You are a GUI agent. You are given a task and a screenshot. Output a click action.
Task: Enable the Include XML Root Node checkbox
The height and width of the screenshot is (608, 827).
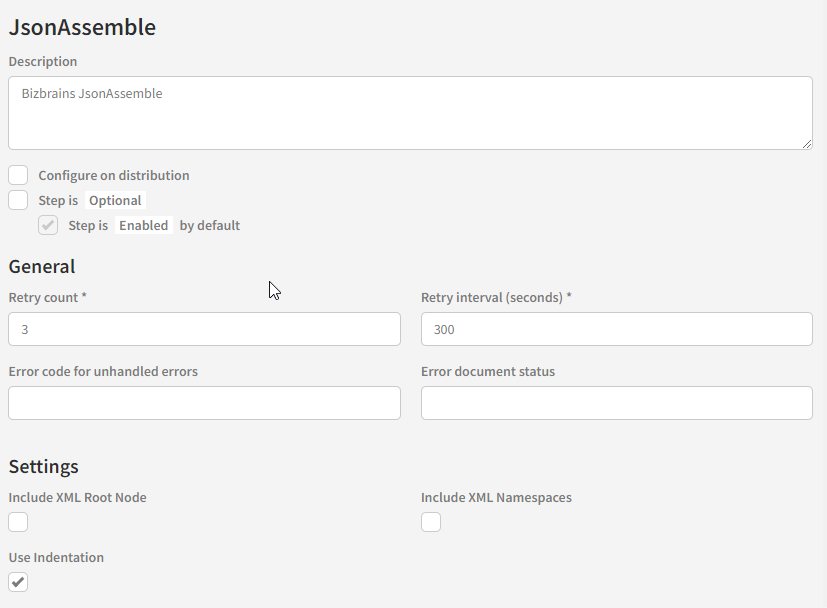tap(18, 522)
